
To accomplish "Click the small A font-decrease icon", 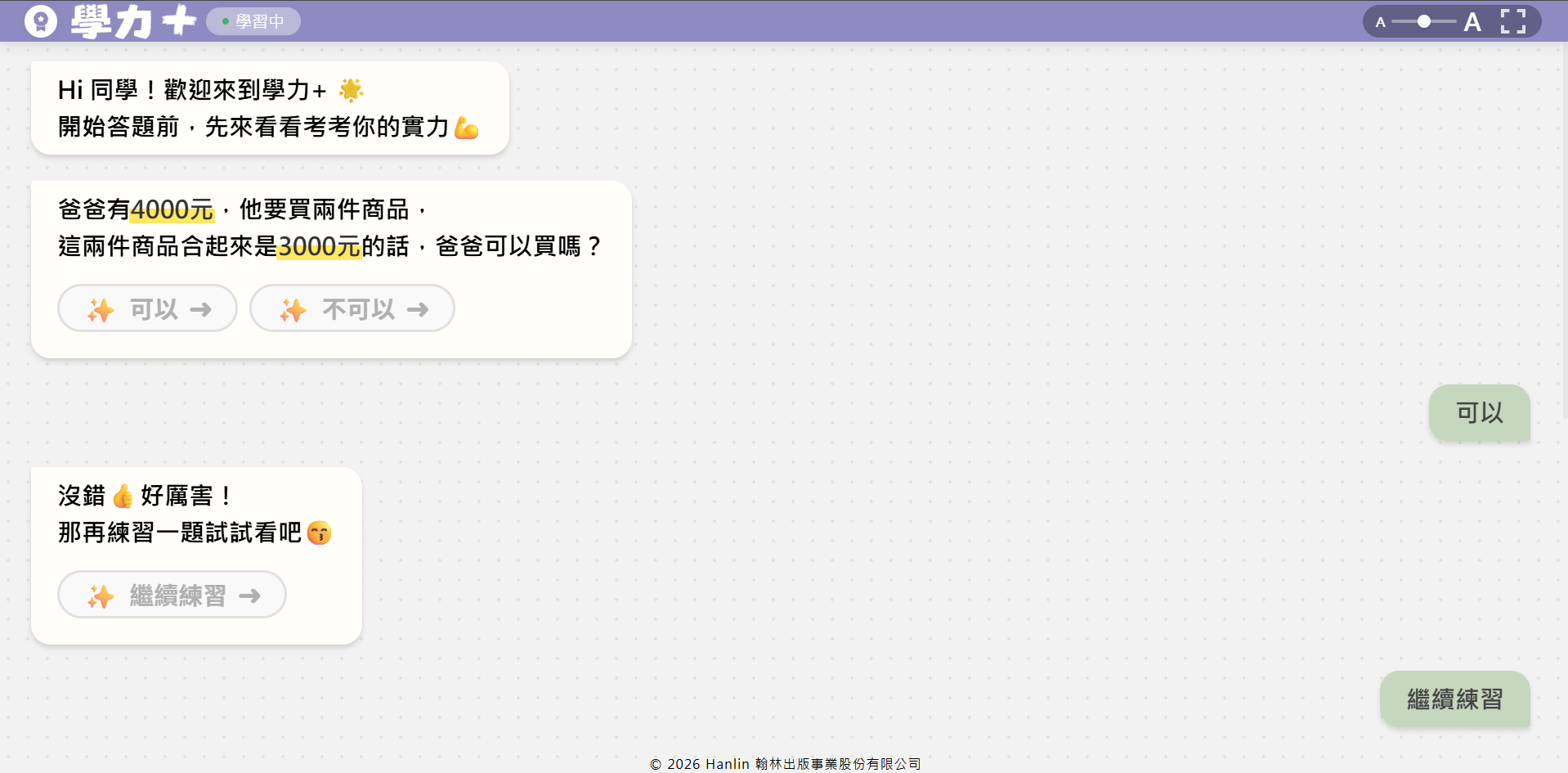I will [1380, 22].
